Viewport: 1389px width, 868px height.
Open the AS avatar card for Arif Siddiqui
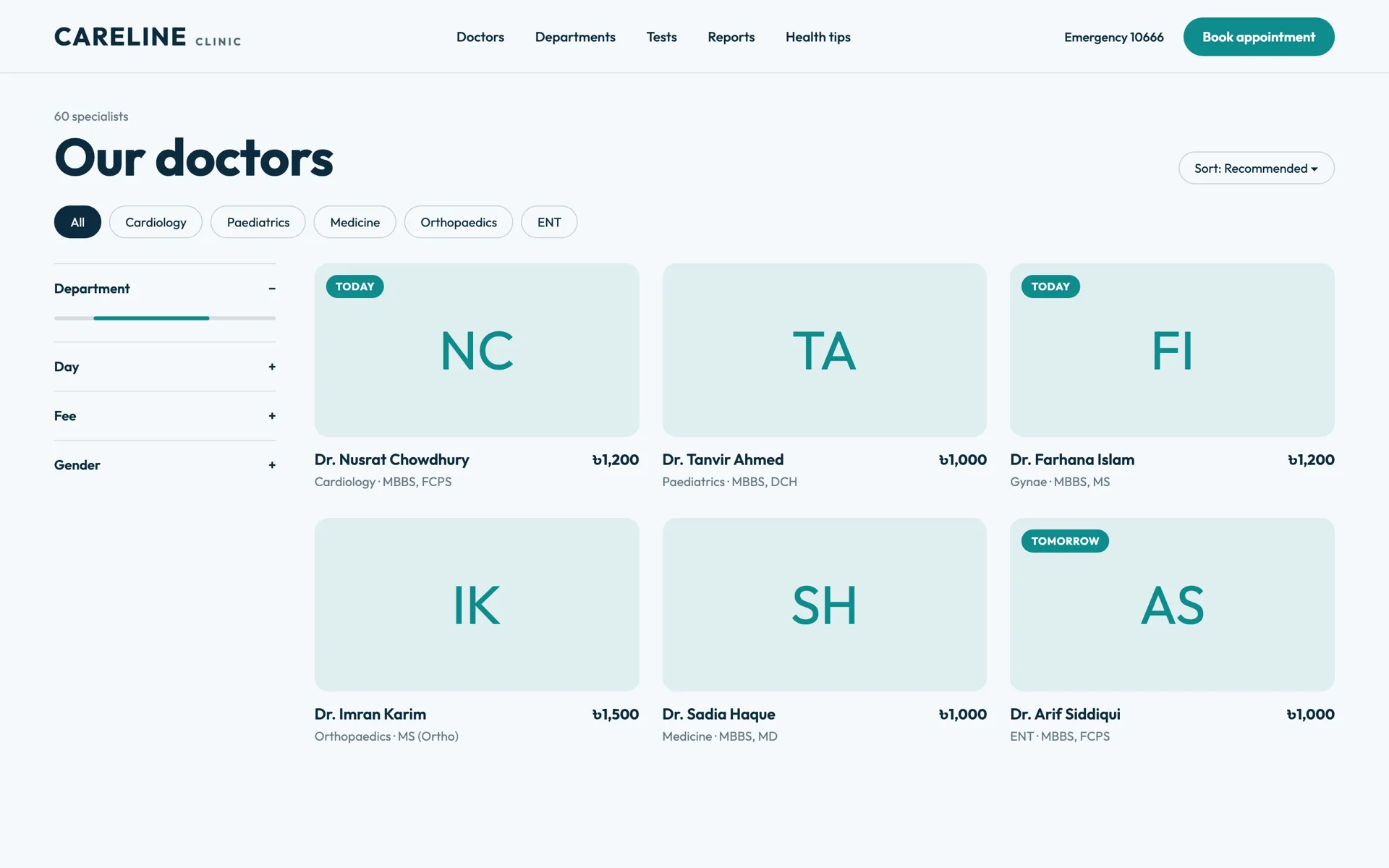(x=1172, y=605)
